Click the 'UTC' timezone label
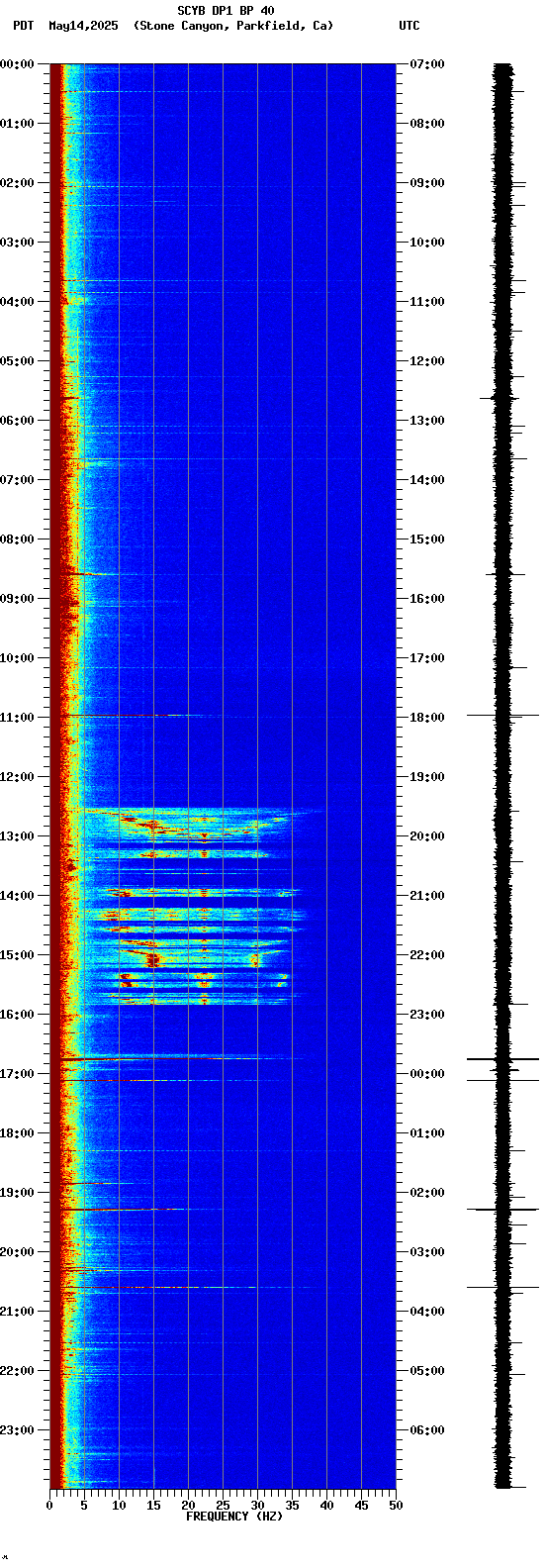Viewport: 546px width, 1568px height. click(409, 26)
